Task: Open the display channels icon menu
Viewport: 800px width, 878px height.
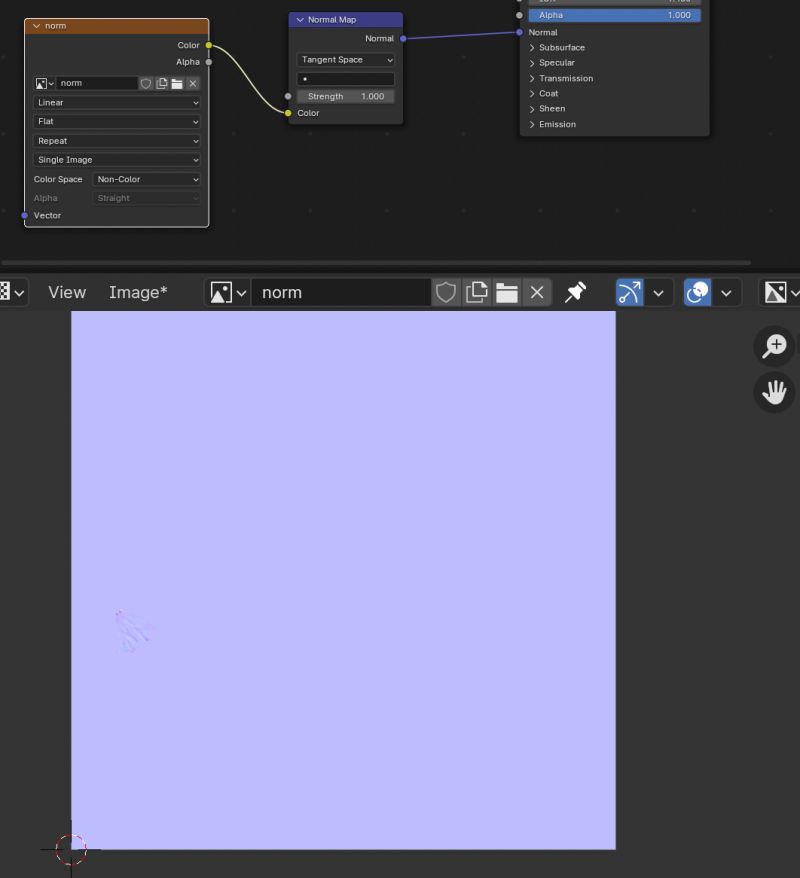Action: (778, 292)
